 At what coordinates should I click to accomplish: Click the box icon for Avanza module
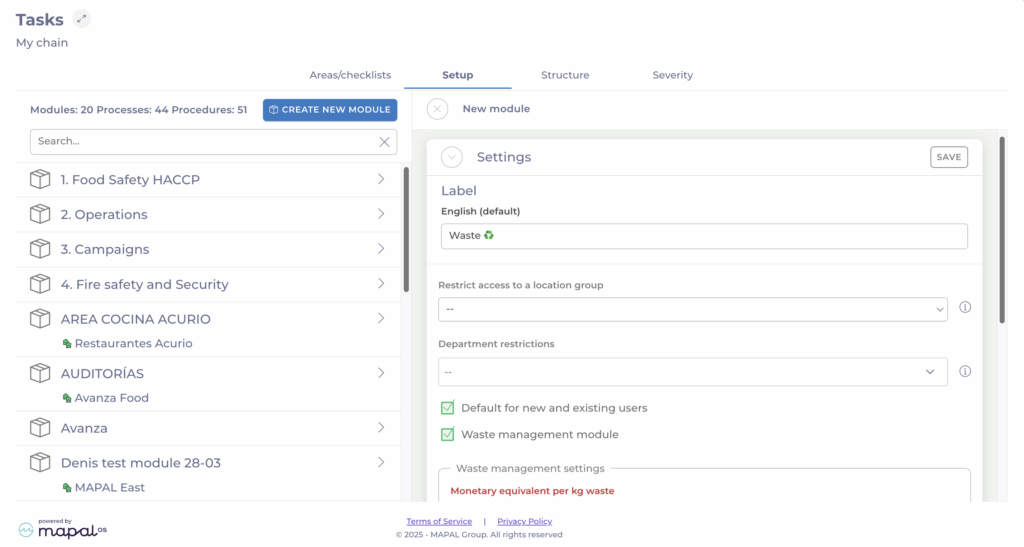[40, 428]
